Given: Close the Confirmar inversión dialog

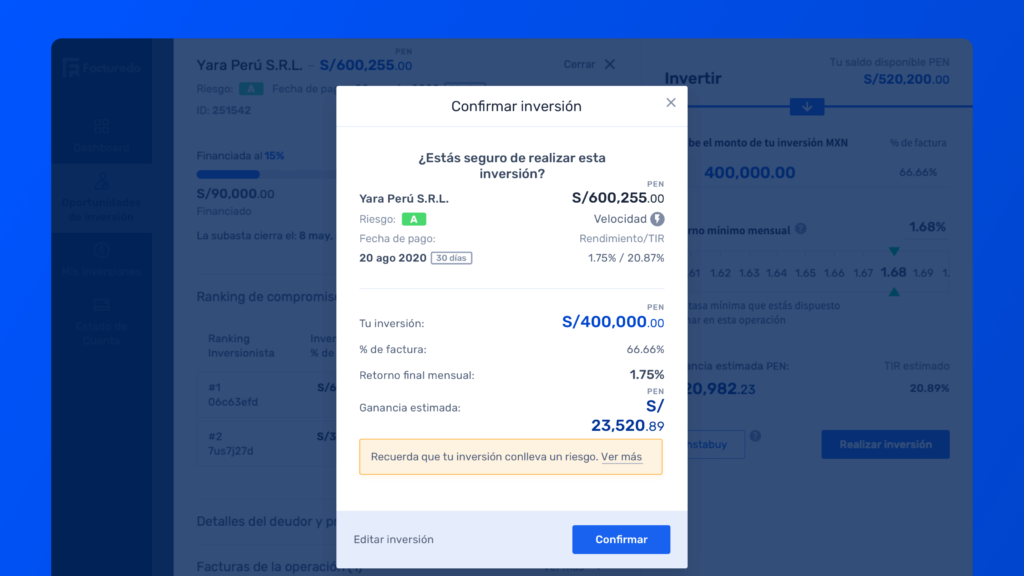Looking at the screenshot, I should pyautogui.click(x=671, y=102).
